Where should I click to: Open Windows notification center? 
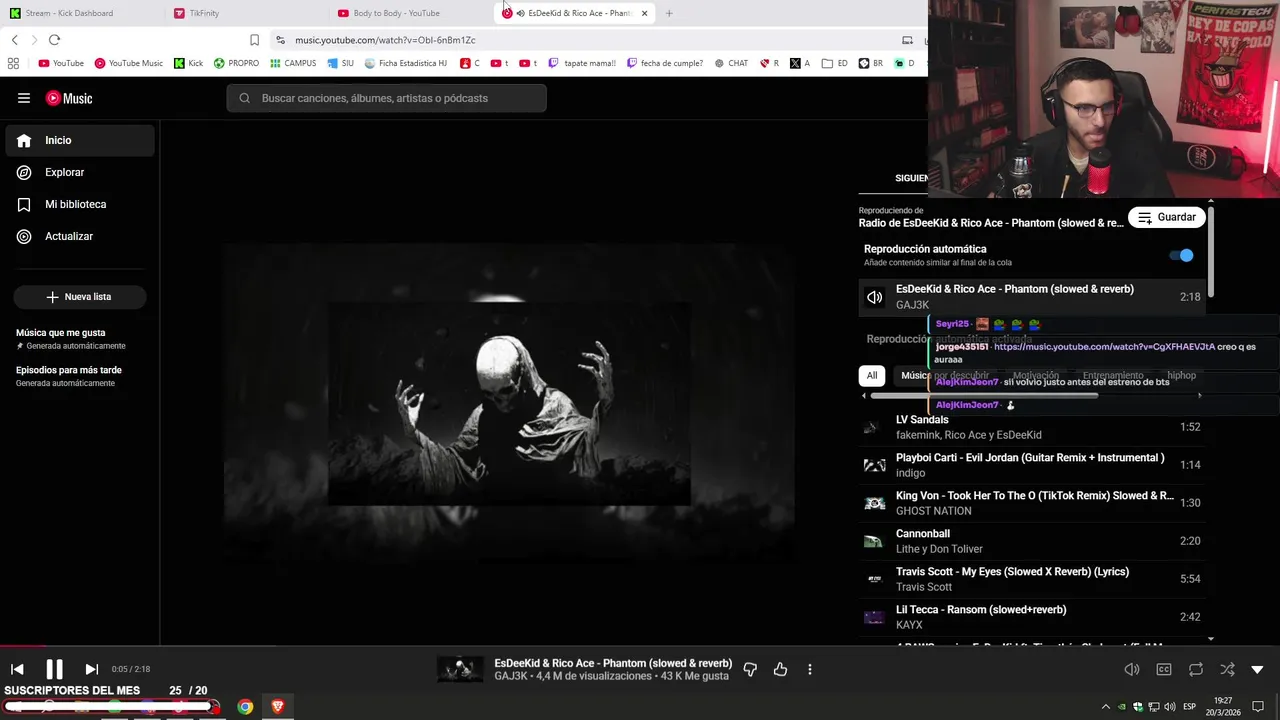pos(1258,707)
